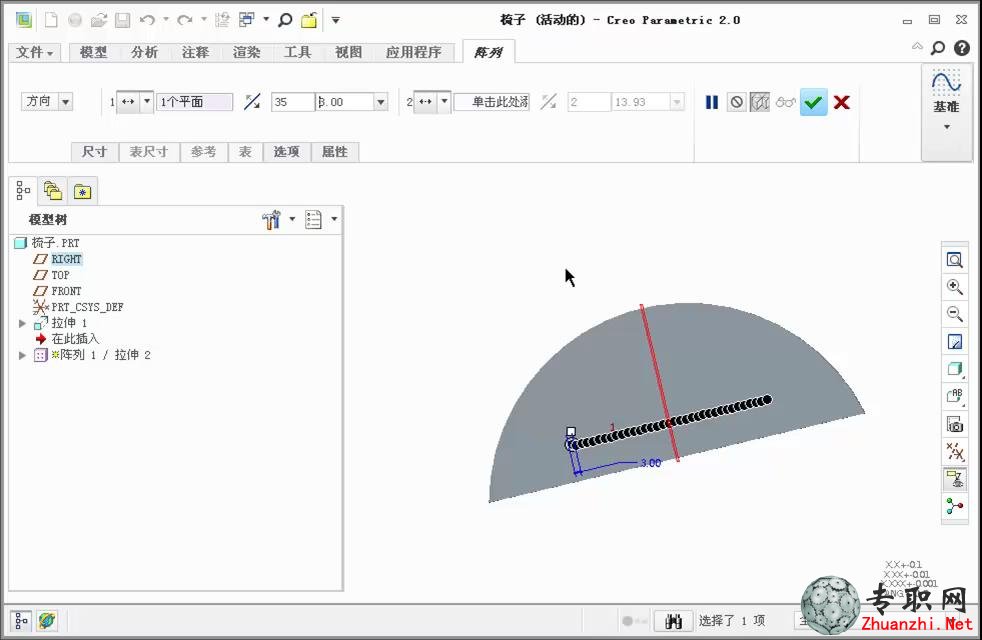
Task: Flip the first direction with the arrow icon
Action: (x=252, y=101)
